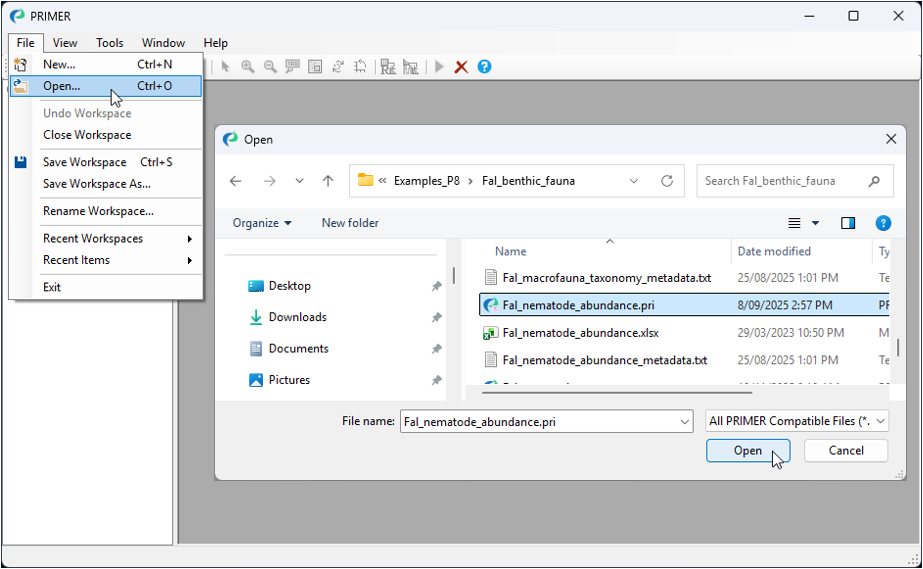Select the pointer arrow tool in toolbar

tap(225, 67)
